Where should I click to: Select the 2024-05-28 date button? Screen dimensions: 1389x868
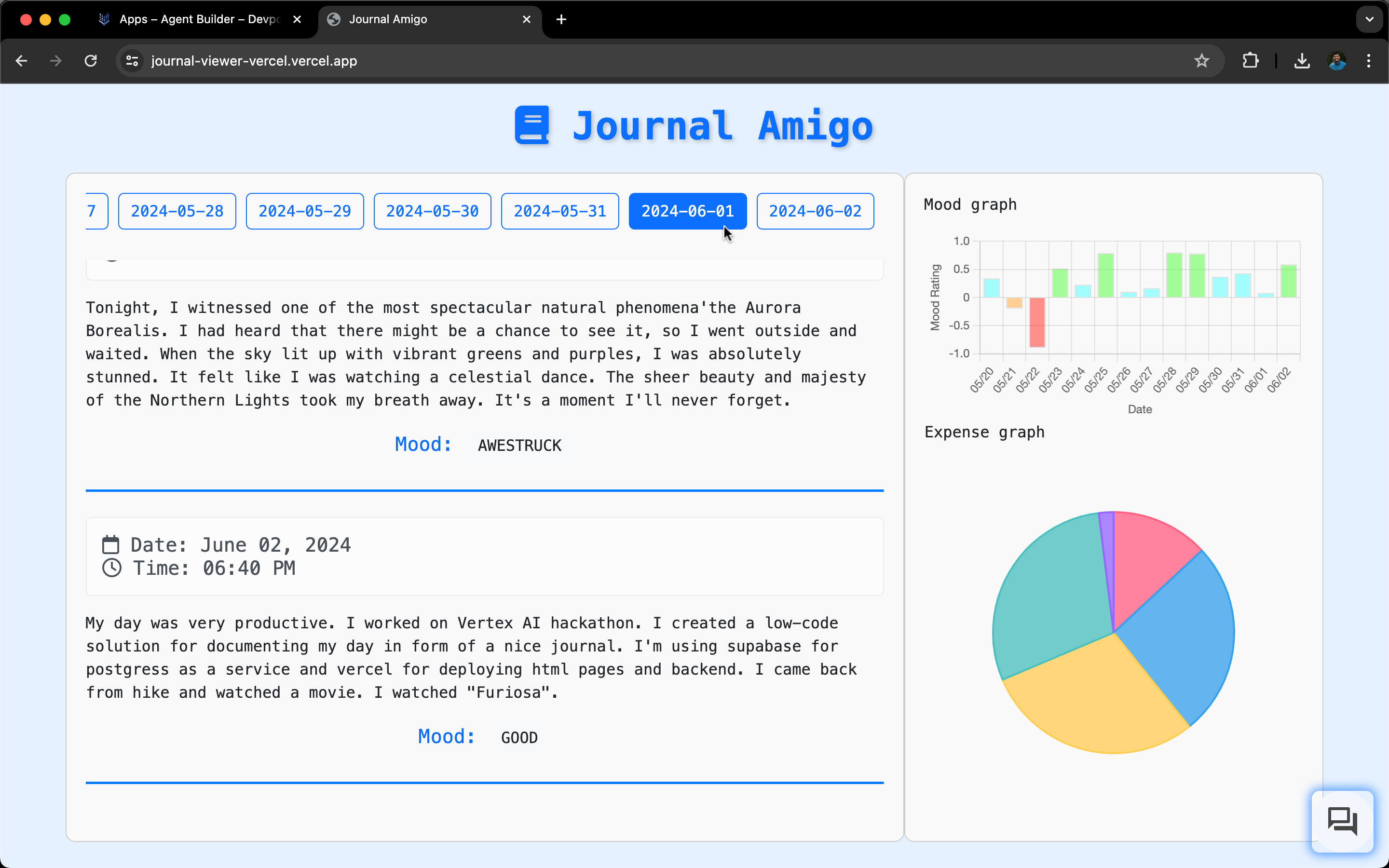click(x=177, y=211)
